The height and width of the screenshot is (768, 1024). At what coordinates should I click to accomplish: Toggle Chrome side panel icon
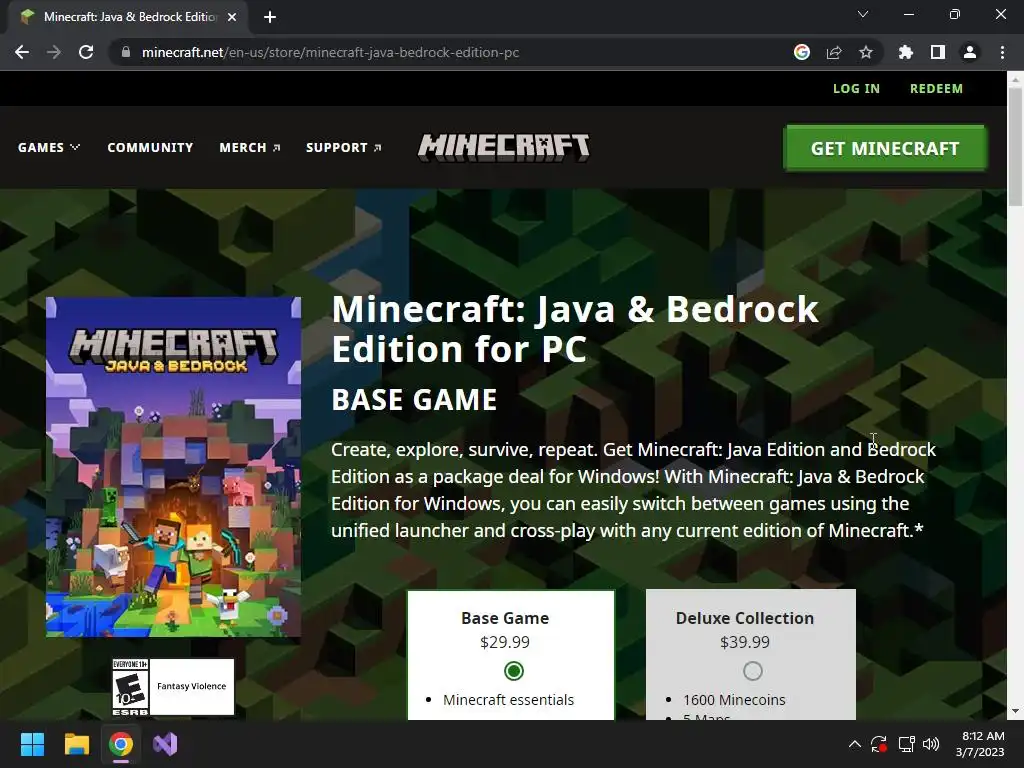pyautogui.click(x=938, y=52)
